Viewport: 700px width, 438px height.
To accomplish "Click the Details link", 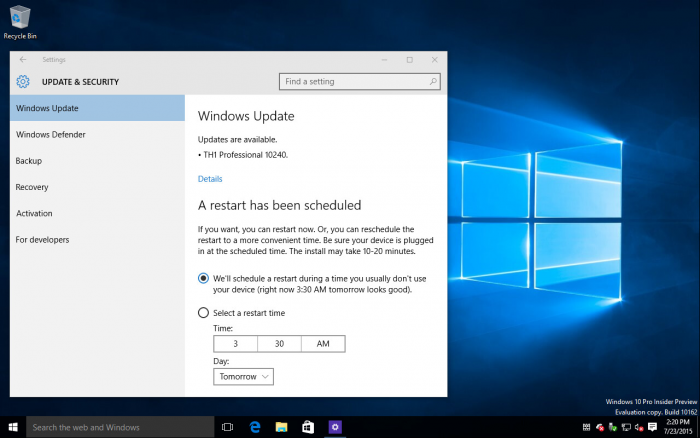I will (x=210, y=179).
